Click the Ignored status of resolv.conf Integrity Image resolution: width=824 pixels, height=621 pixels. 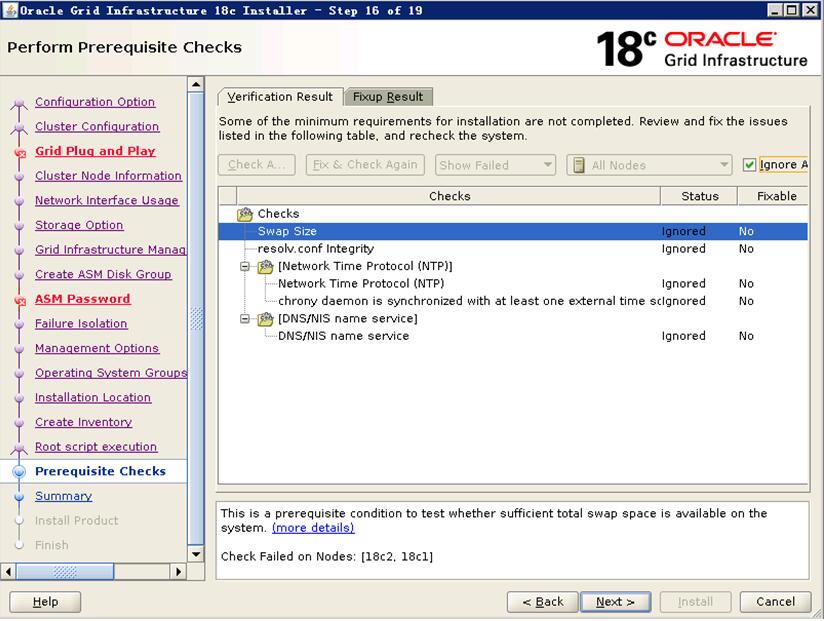click(683, 249)
